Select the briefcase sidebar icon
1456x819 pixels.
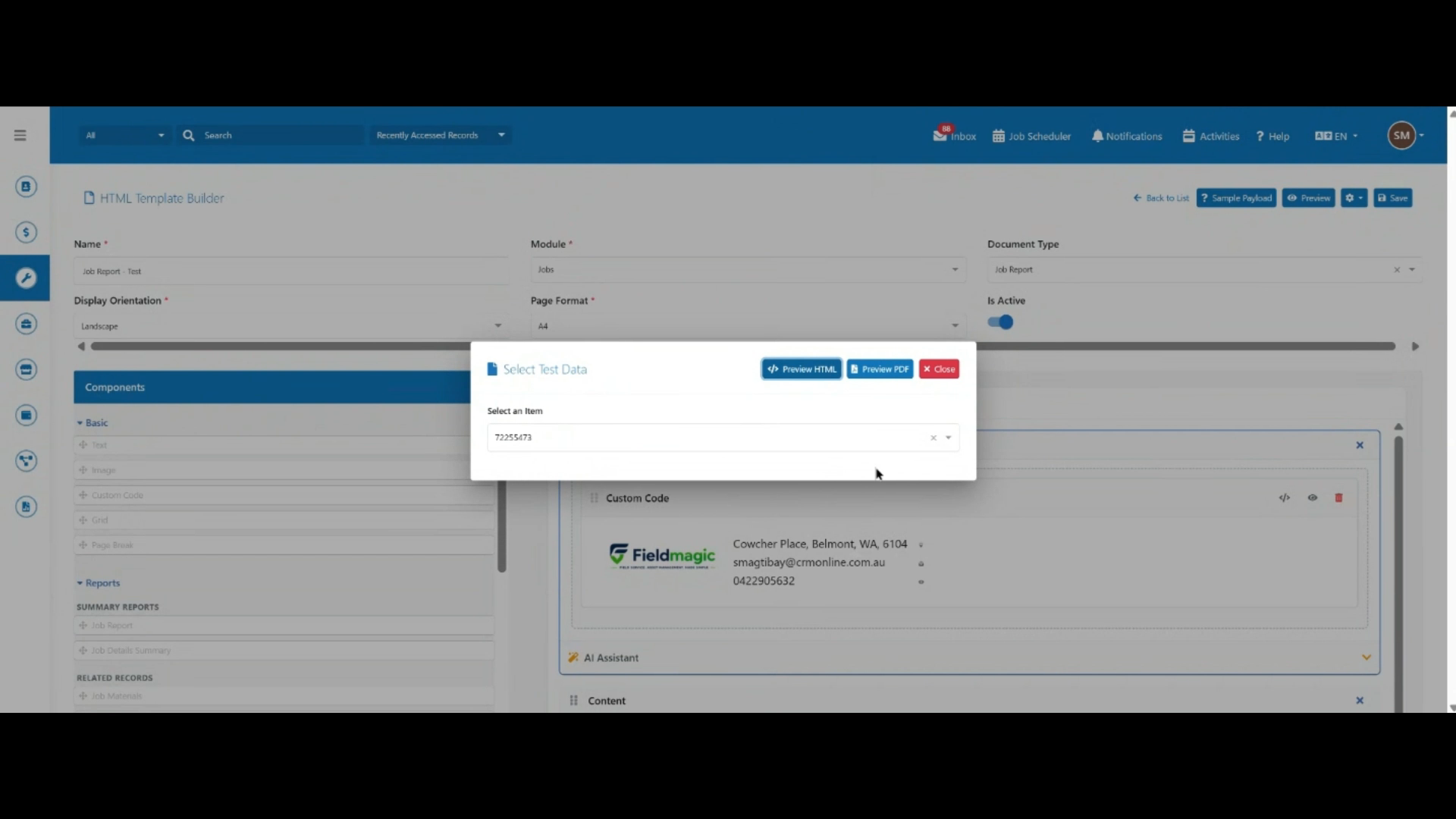point(26,324)
